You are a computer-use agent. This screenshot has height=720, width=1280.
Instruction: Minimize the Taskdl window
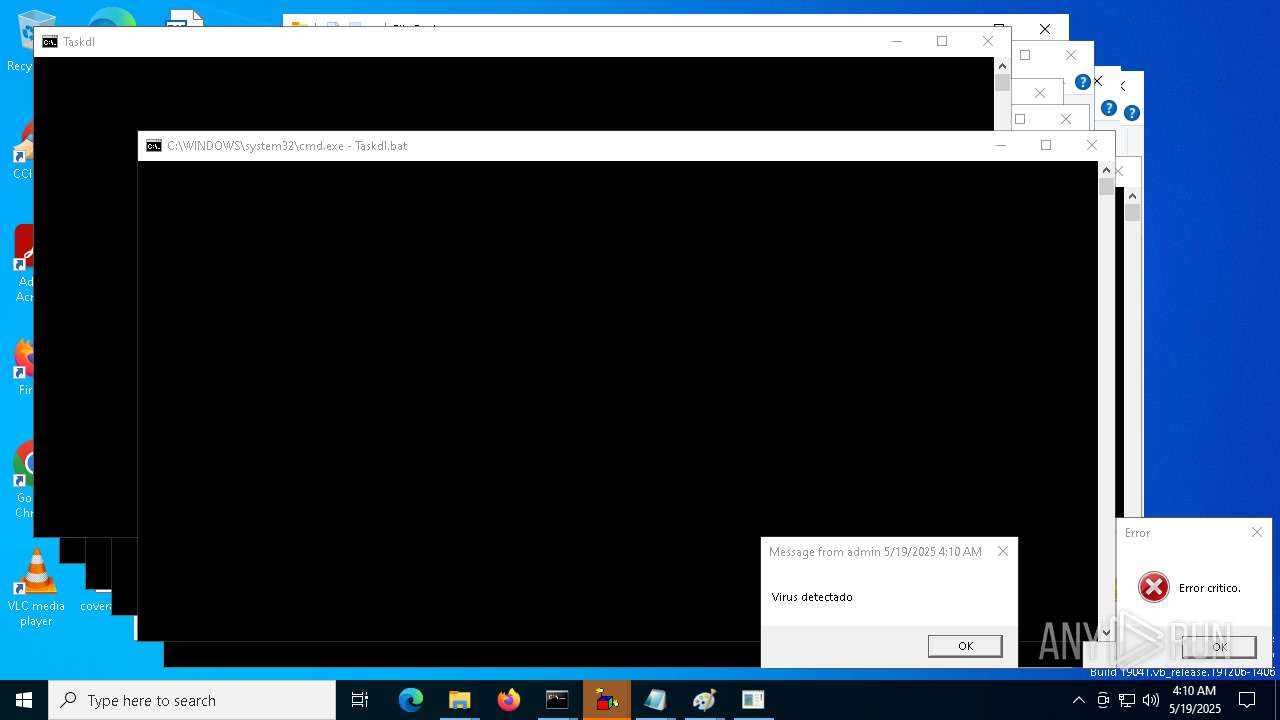pyautogui.click(x=896, y=42)
